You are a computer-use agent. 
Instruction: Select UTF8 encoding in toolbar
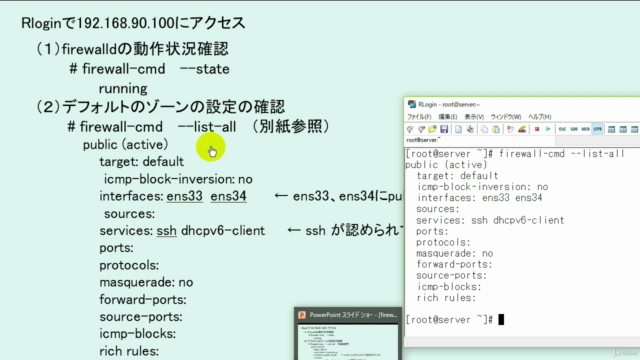(597, 129)
